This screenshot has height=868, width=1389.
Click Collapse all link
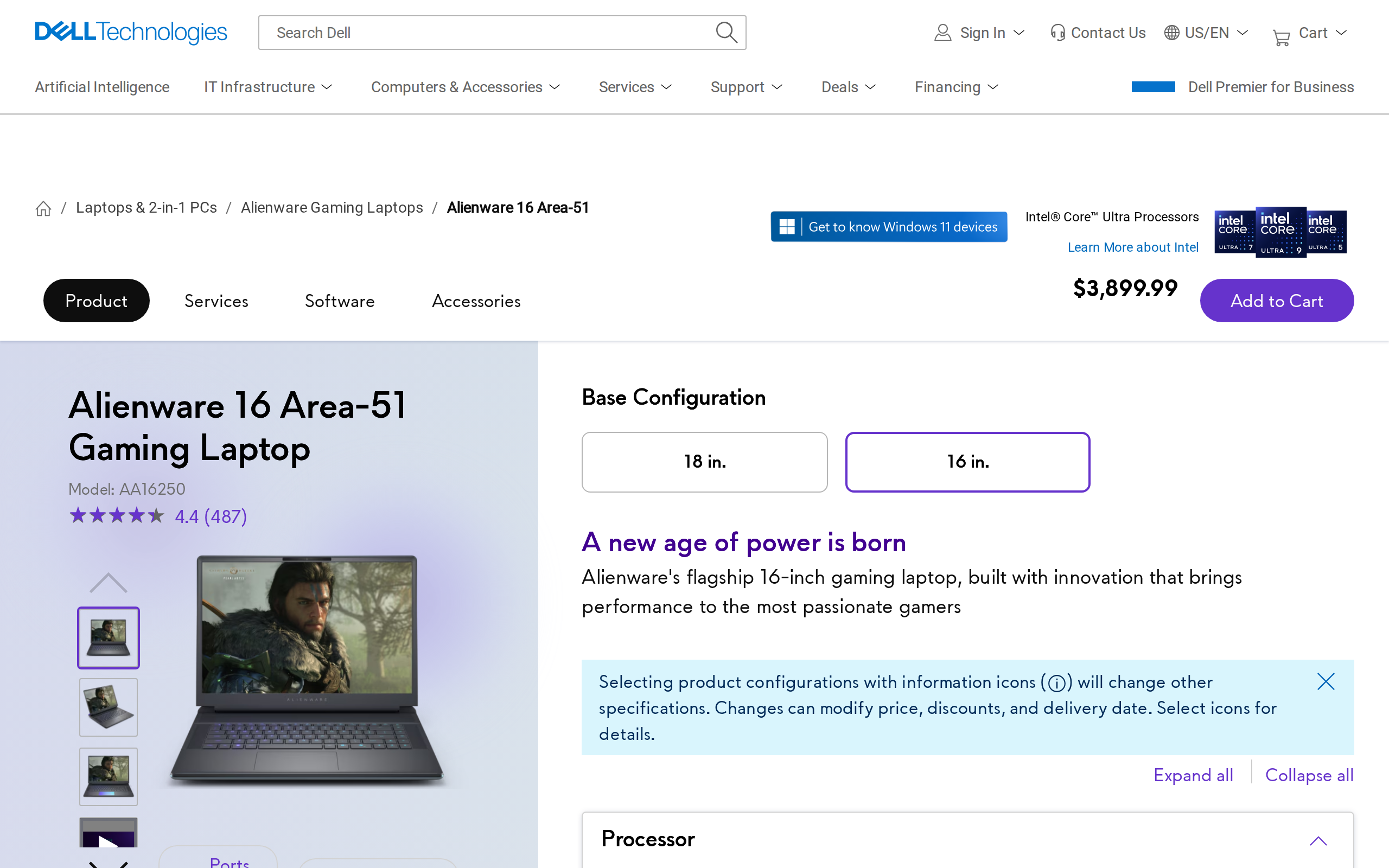point(1309,776)
